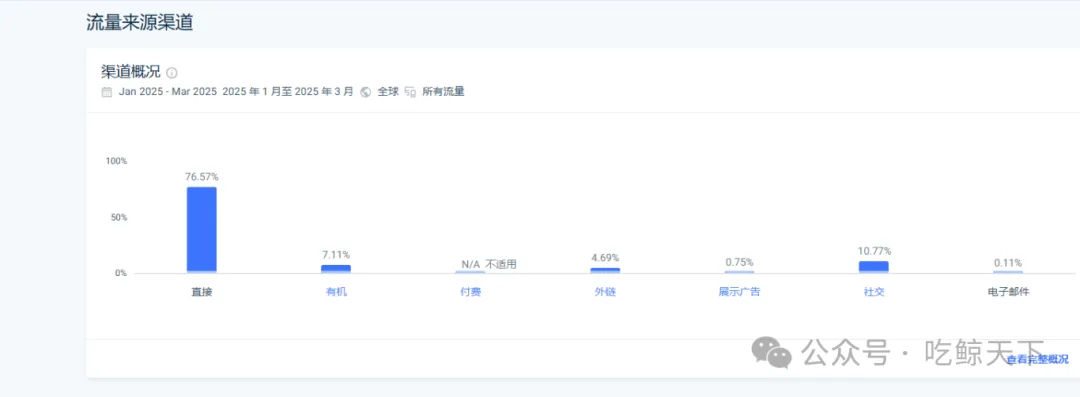Click the 4.69% referral traffic bar
Viewport: 1080px width, 397px height.
pyautogui.click(x=605, y=270)
